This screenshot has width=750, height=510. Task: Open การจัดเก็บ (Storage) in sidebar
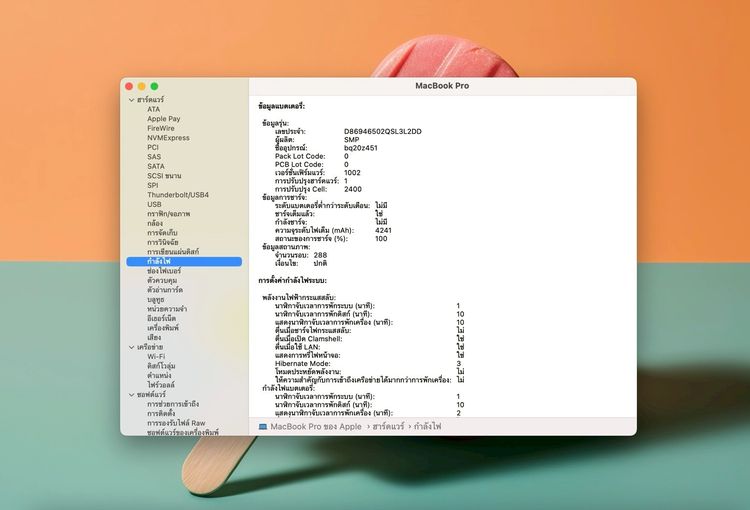tap(165, 233)
